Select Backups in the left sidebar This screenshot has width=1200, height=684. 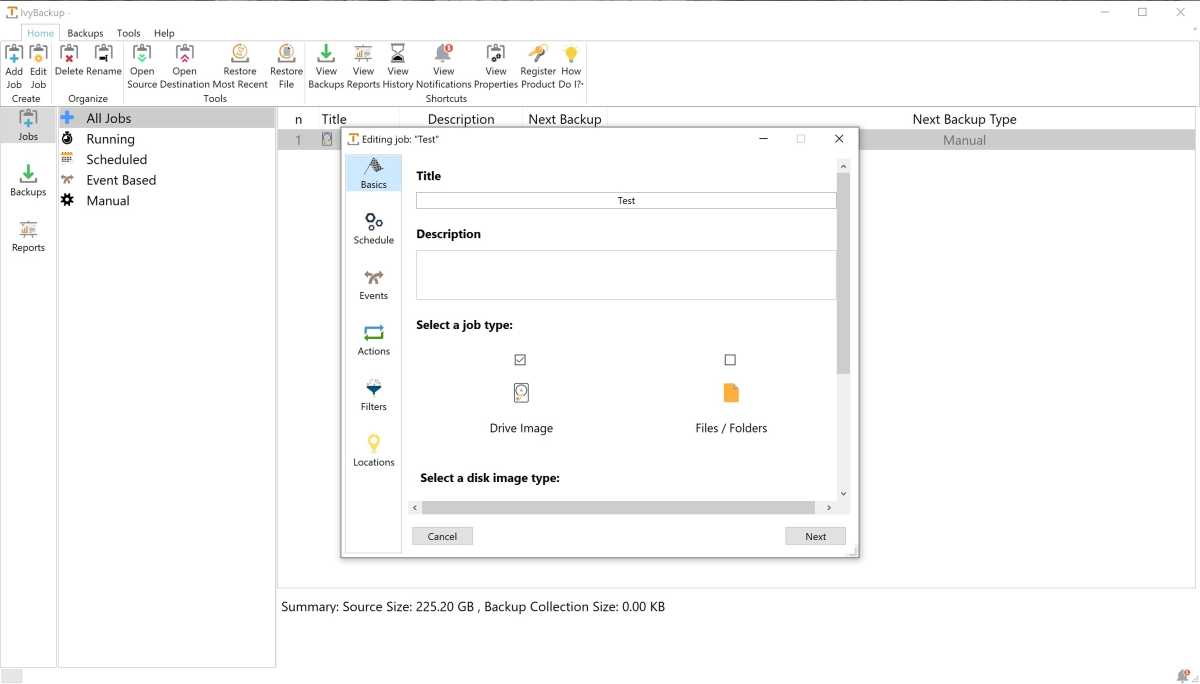click(x=28, y=181)
